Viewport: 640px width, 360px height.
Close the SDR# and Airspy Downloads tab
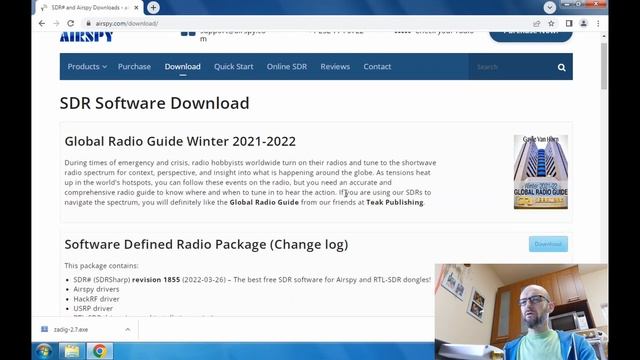[136, 7]
